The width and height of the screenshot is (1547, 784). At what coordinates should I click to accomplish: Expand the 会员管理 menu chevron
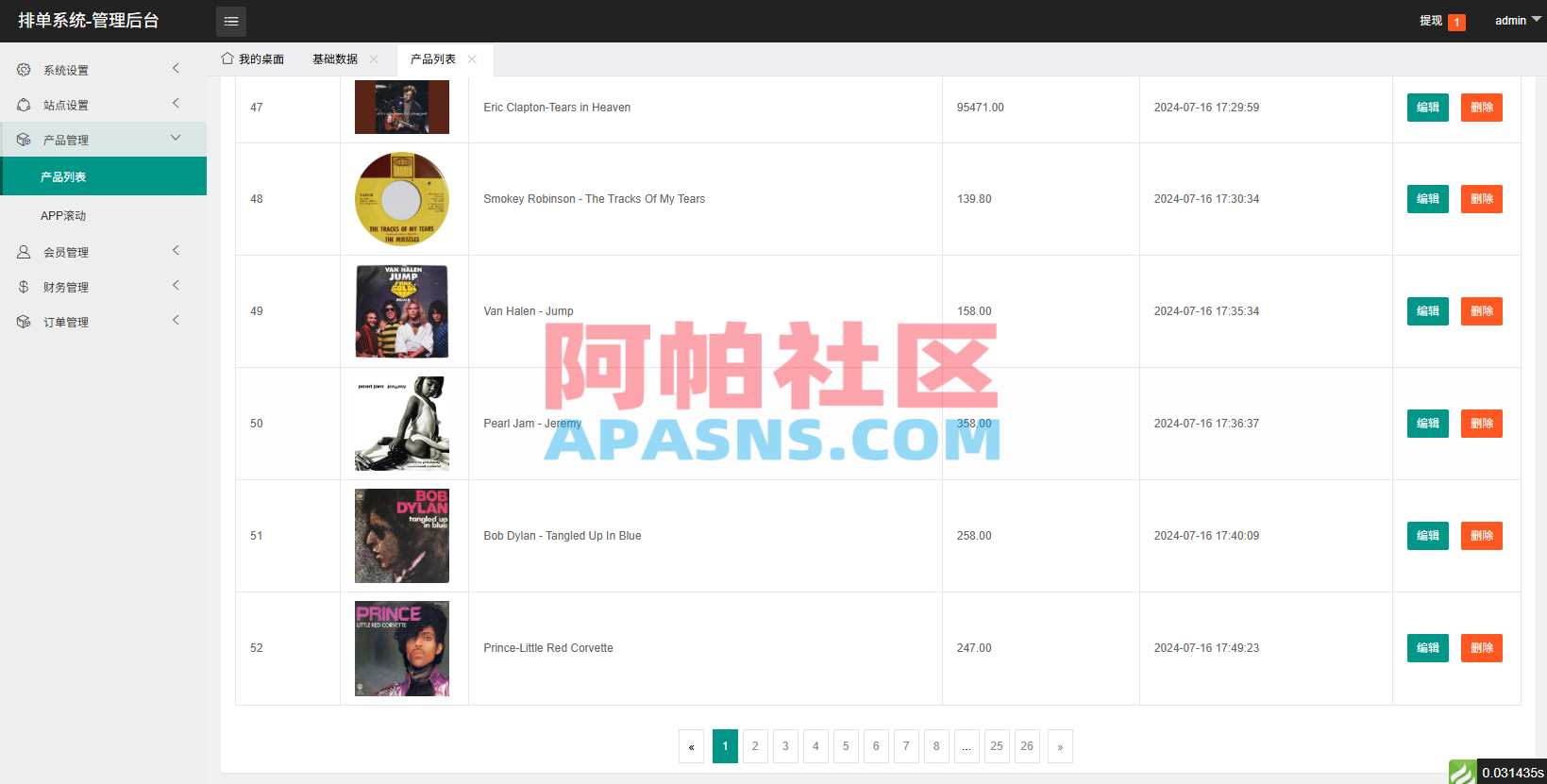[176, 250]
